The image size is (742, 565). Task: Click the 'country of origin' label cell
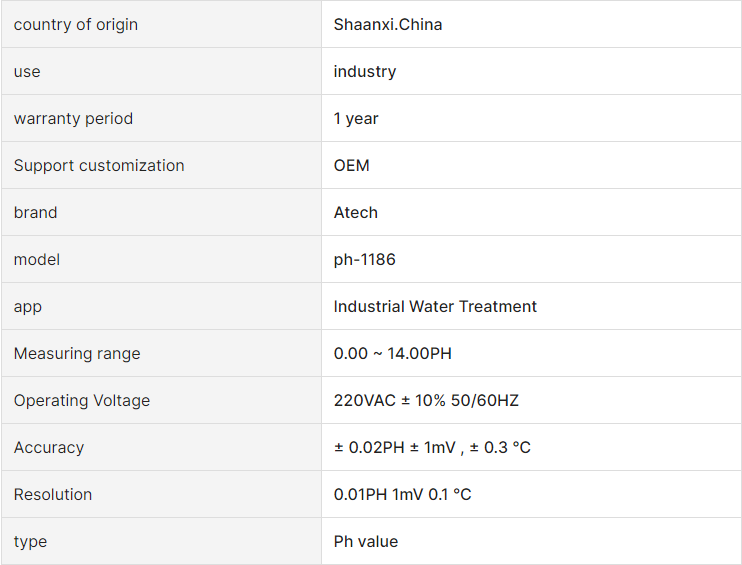coord(161,24)
